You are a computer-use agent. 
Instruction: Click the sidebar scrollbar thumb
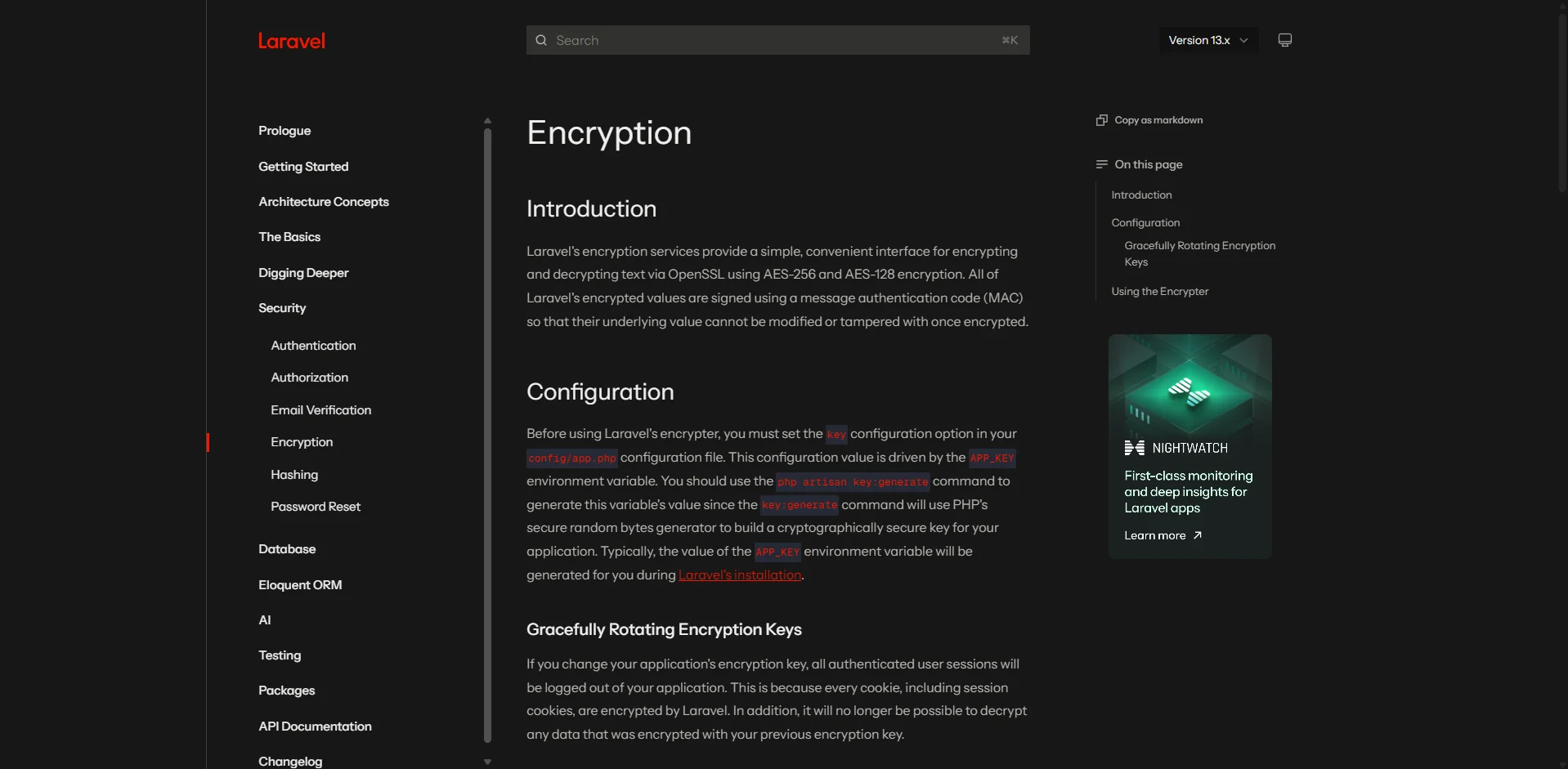tap(487, 435)
